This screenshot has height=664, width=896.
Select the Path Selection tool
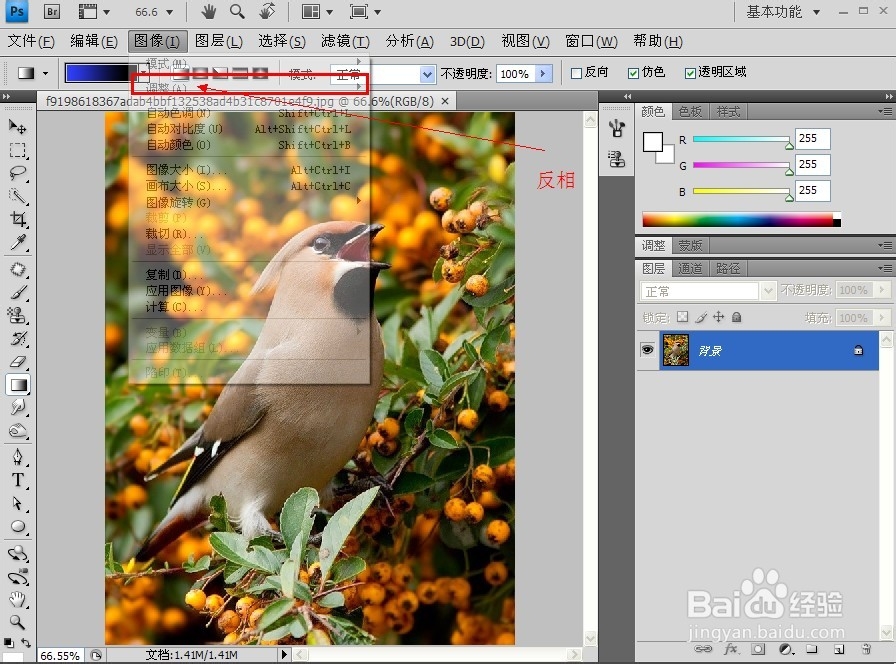pyautogui.click(x=18, y=503)
